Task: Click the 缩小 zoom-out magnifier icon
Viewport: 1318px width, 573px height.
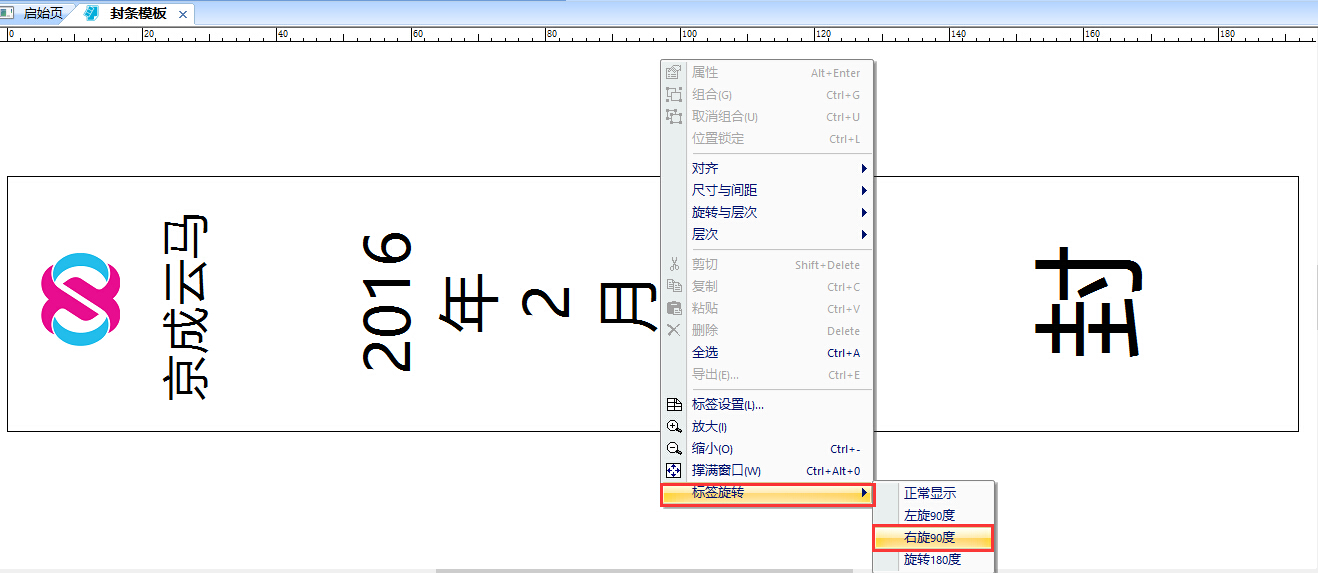Action: click(674, 449)
